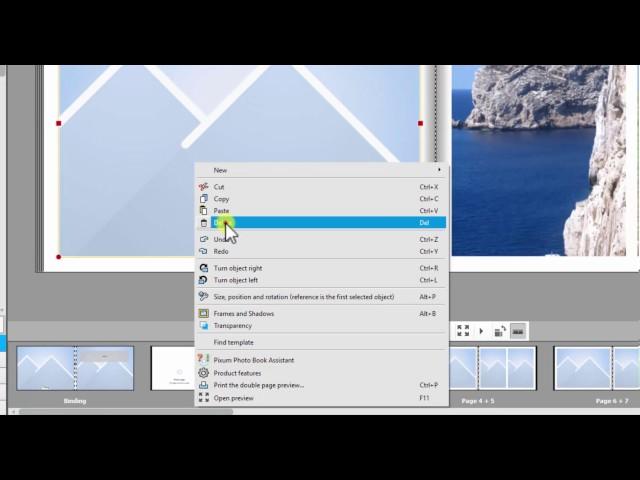Select the white page thumbnail beside Binding

click(173, 368)
